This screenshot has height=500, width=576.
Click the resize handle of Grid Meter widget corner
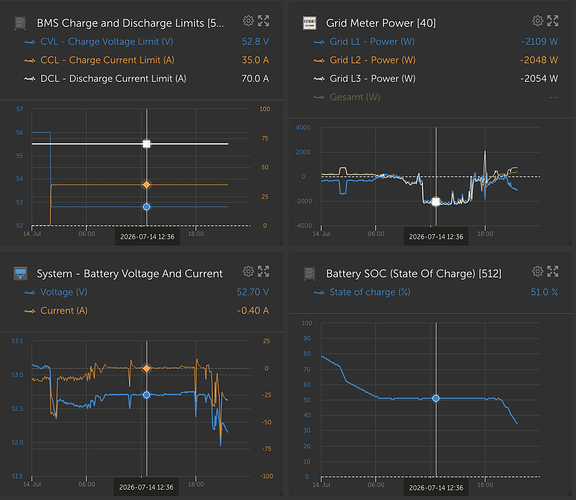(x=569, y=242)
